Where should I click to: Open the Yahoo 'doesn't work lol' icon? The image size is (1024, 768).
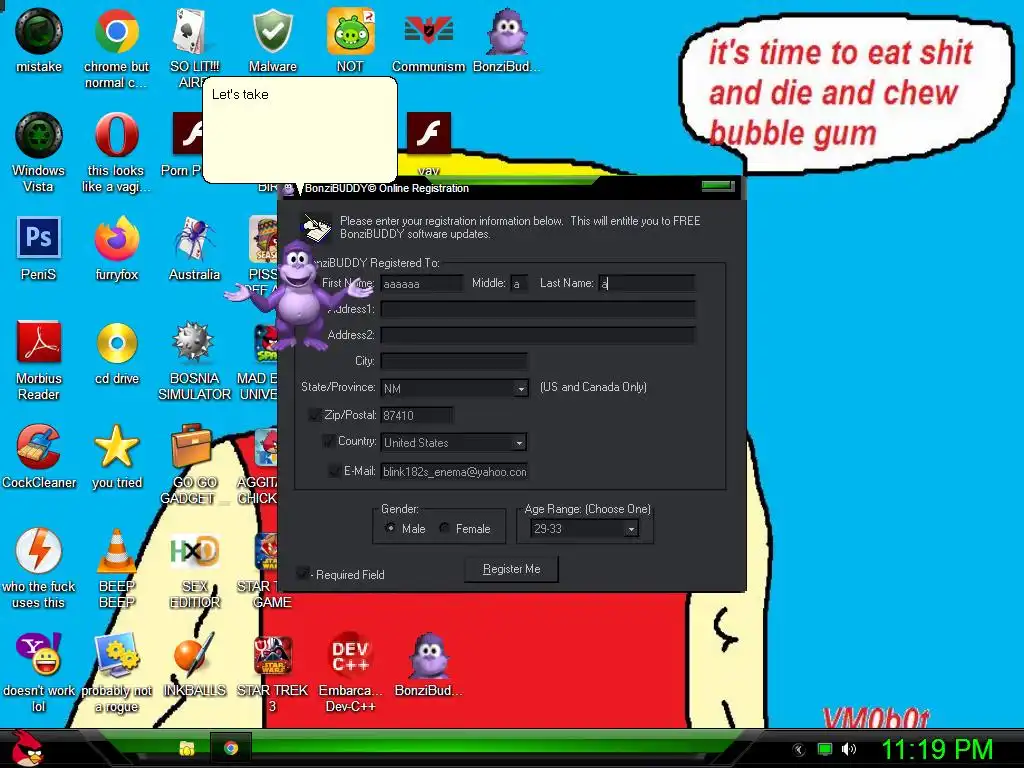tap(39, 672)
